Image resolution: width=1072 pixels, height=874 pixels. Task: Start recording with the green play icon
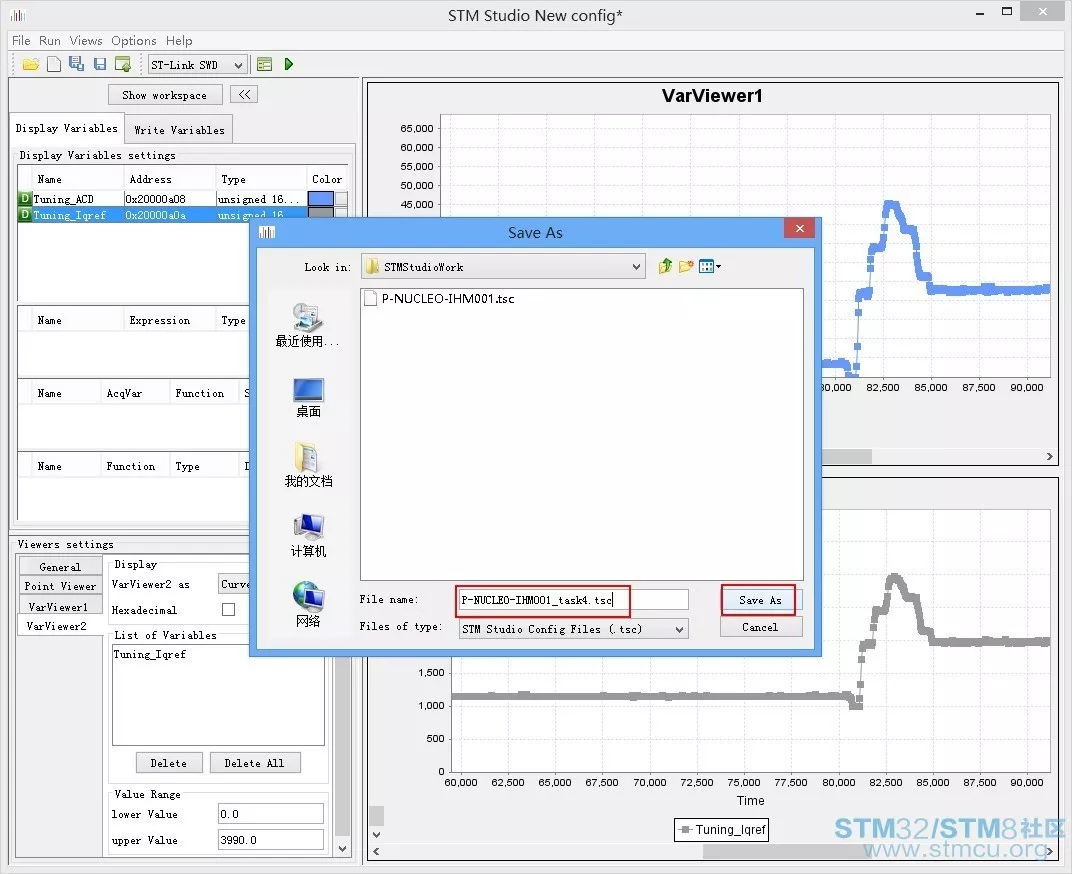[x=289, y=64]
